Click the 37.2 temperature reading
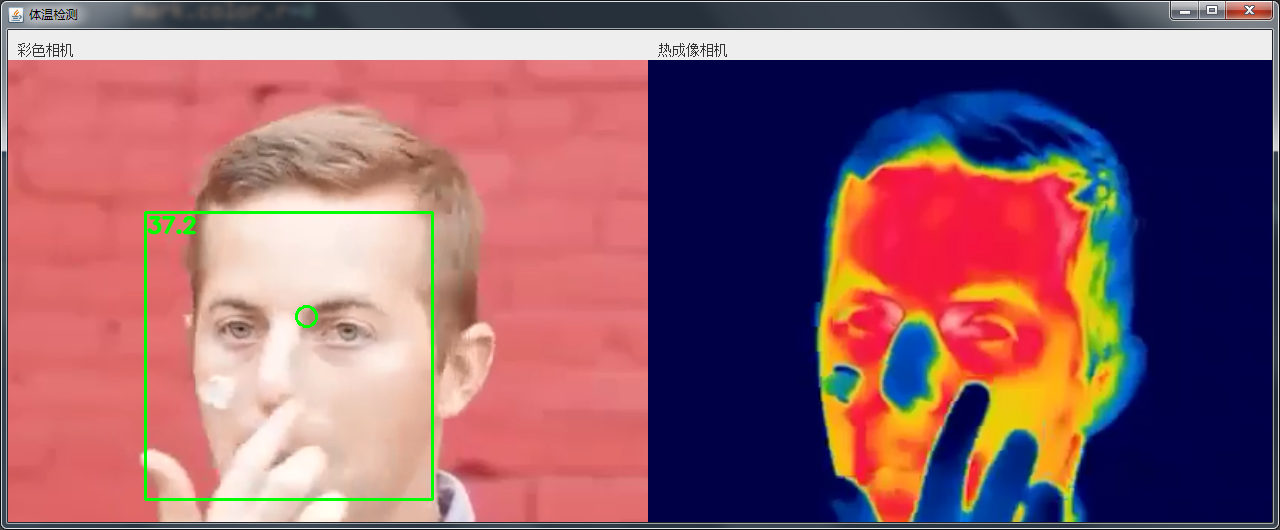 click(171, 226)
